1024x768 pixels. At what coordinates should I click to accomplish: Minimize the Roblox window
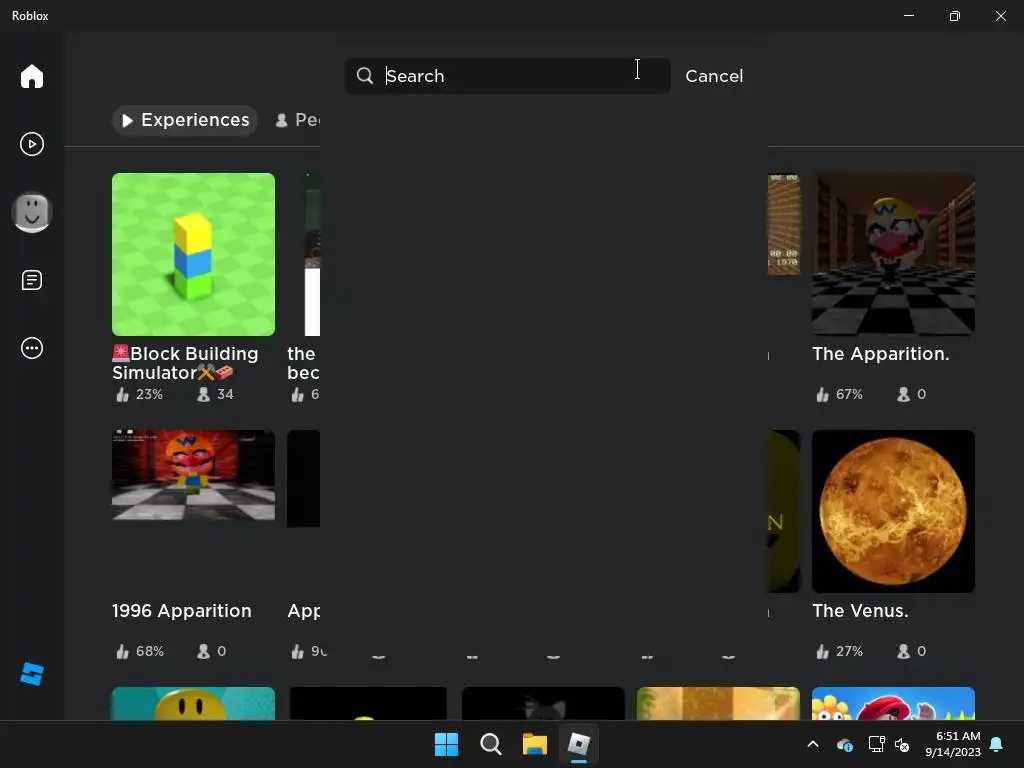click(x=909, y=16)
